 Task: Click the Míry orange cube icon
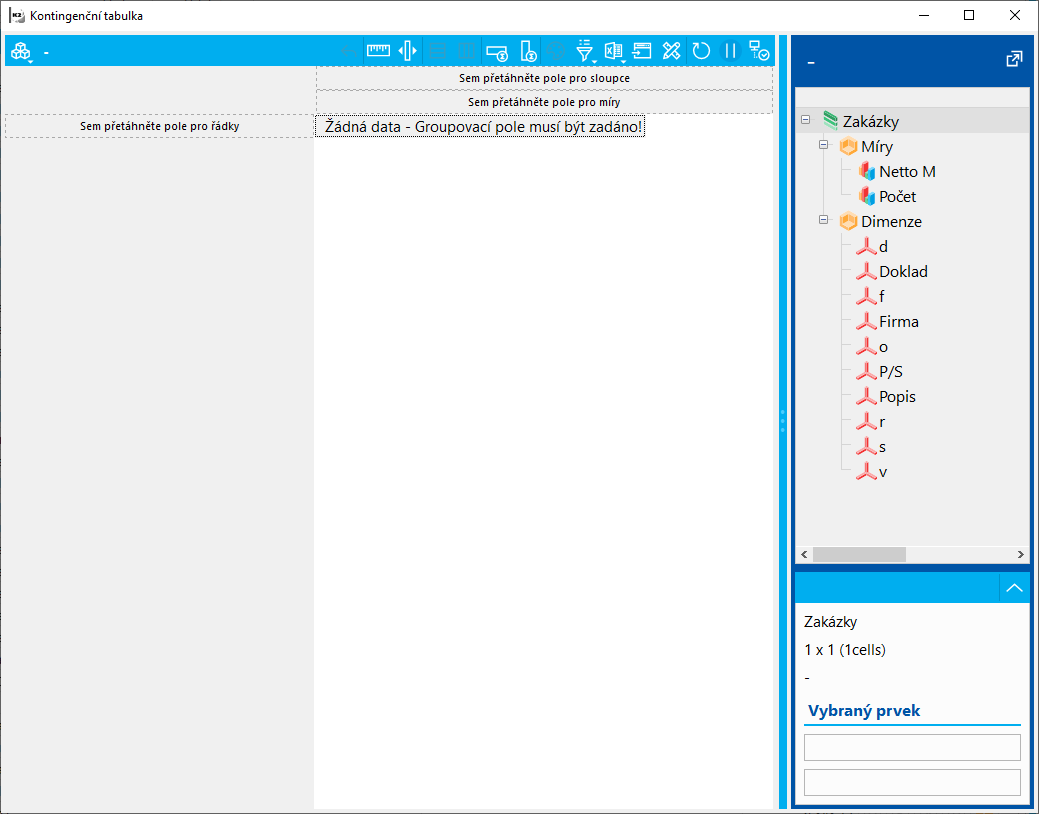click(x=848, y=146)
